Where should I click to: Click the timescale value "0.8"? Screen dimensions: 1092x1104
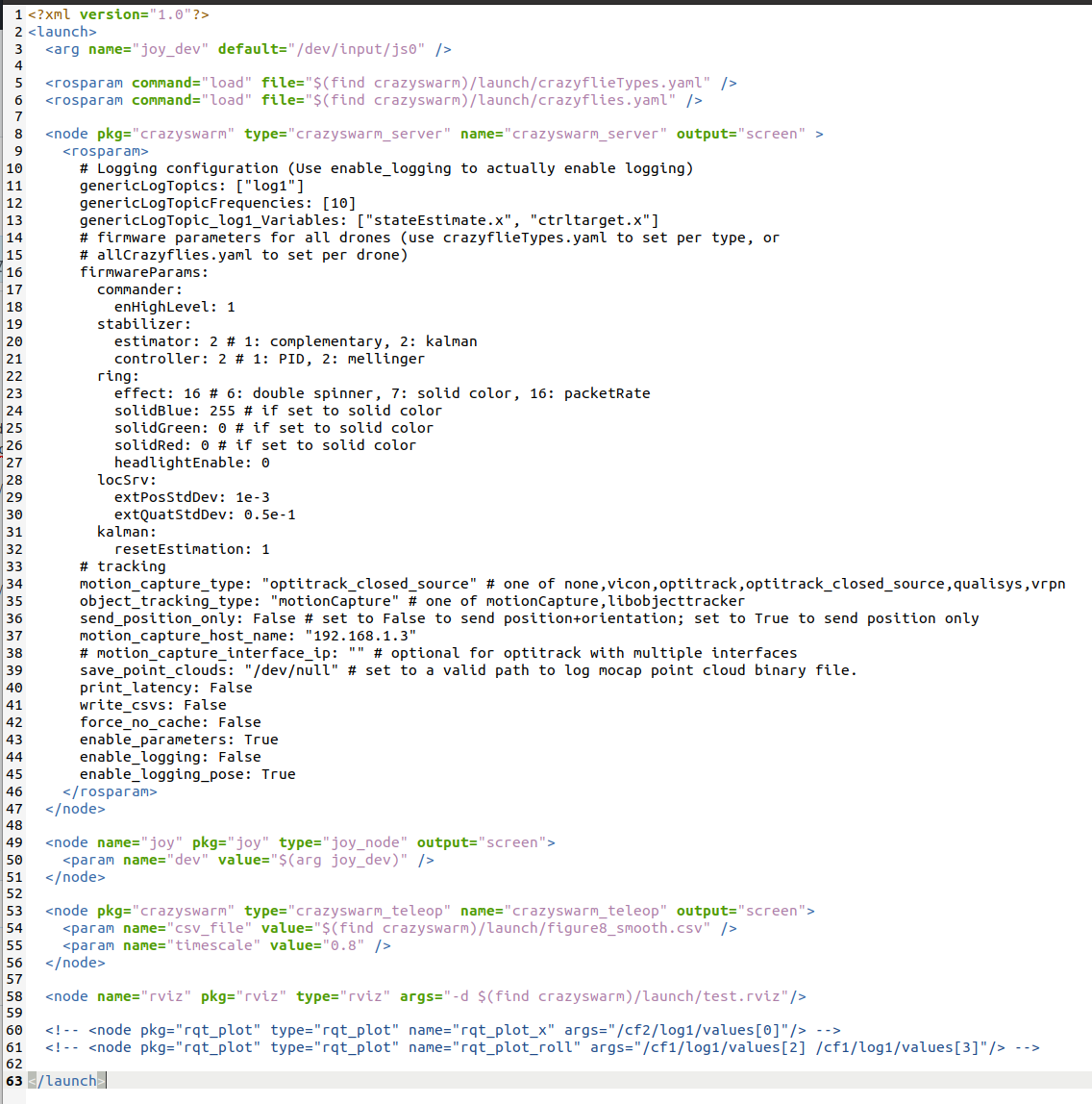coord(343,945)
